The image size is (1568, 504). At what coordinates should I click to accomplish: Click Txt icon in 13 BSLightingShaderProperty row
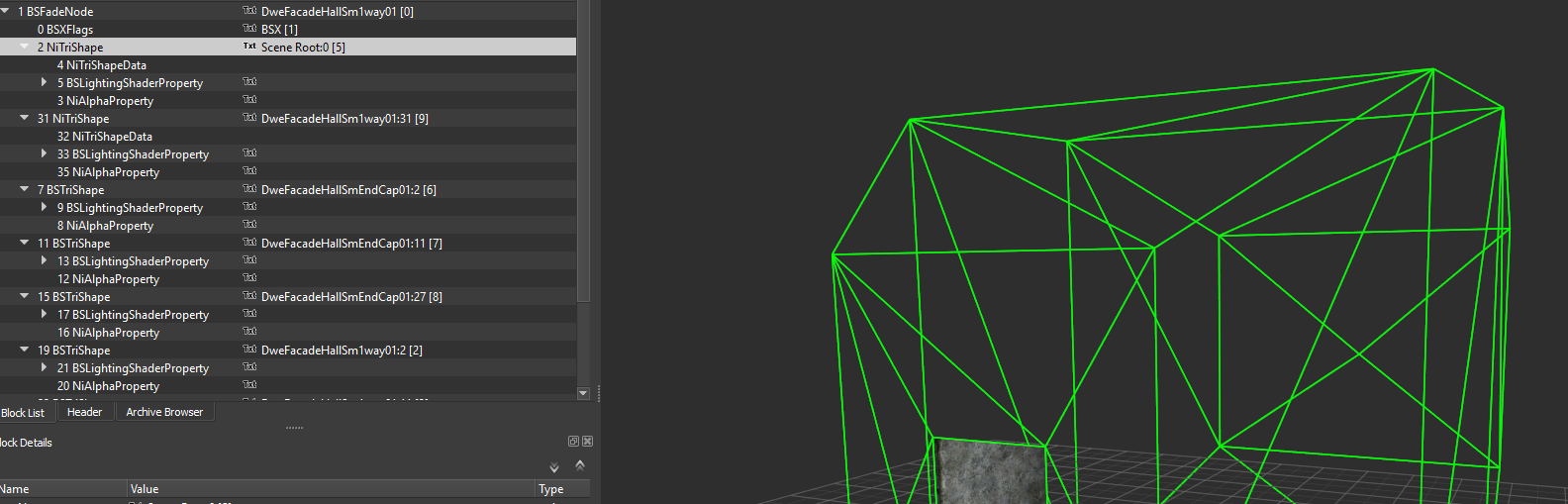[x=249, y=260]
